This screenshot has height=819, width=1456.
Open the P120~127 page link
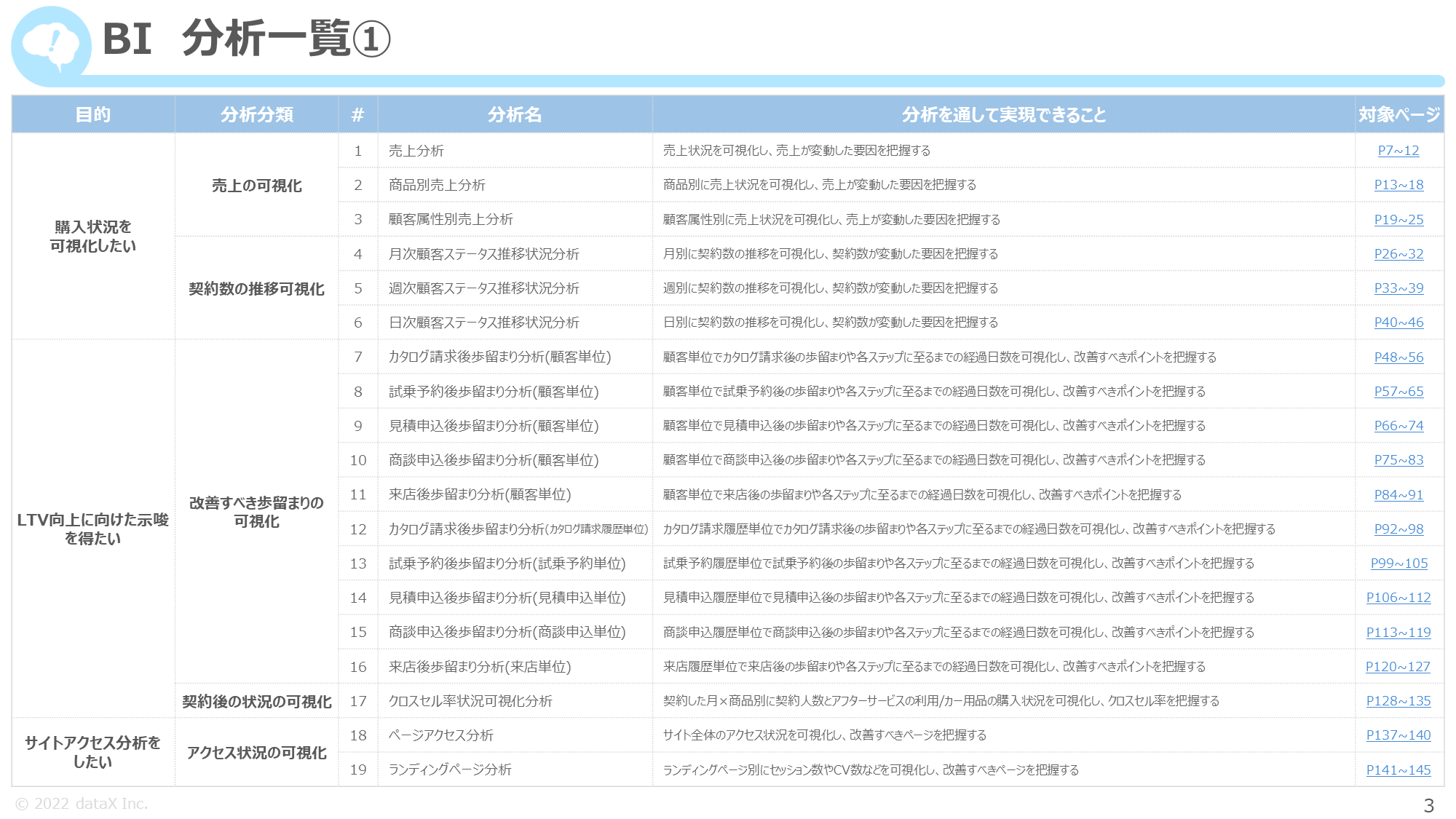point(1398,667)
